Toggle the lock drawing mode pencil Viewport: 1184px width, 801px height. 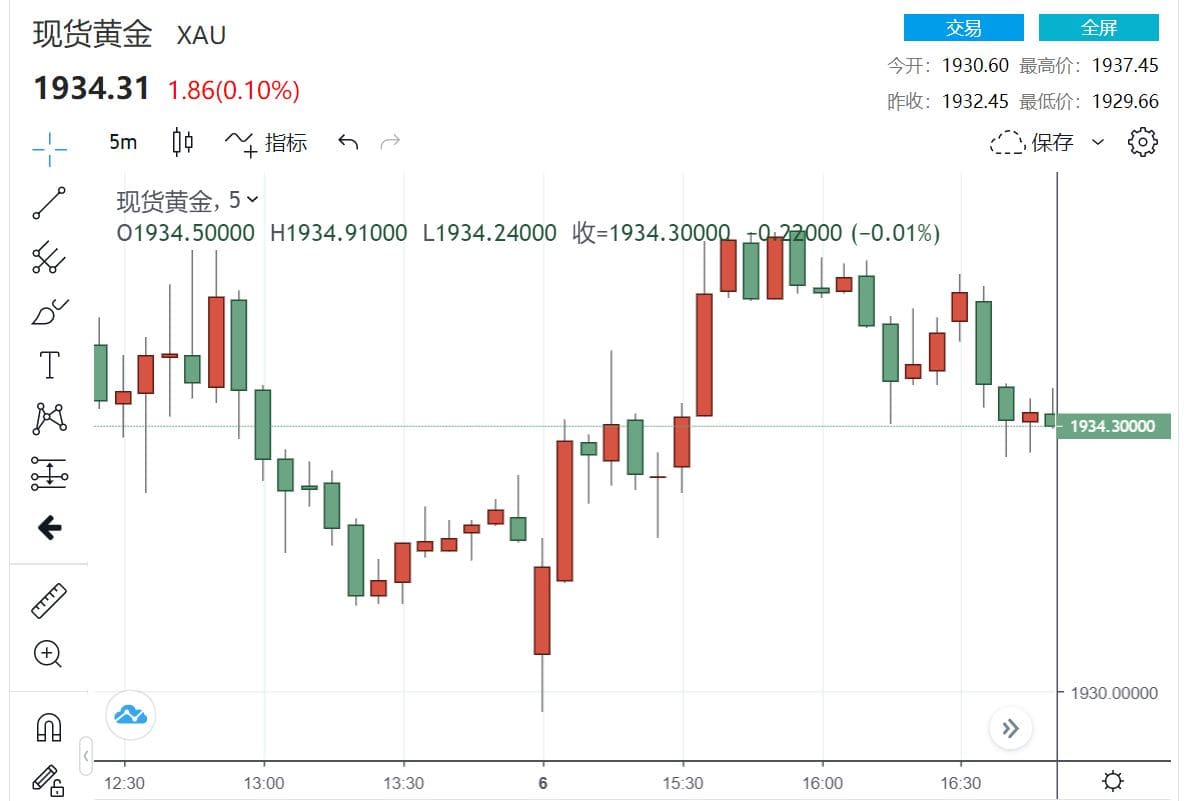(x=49, y=779)
